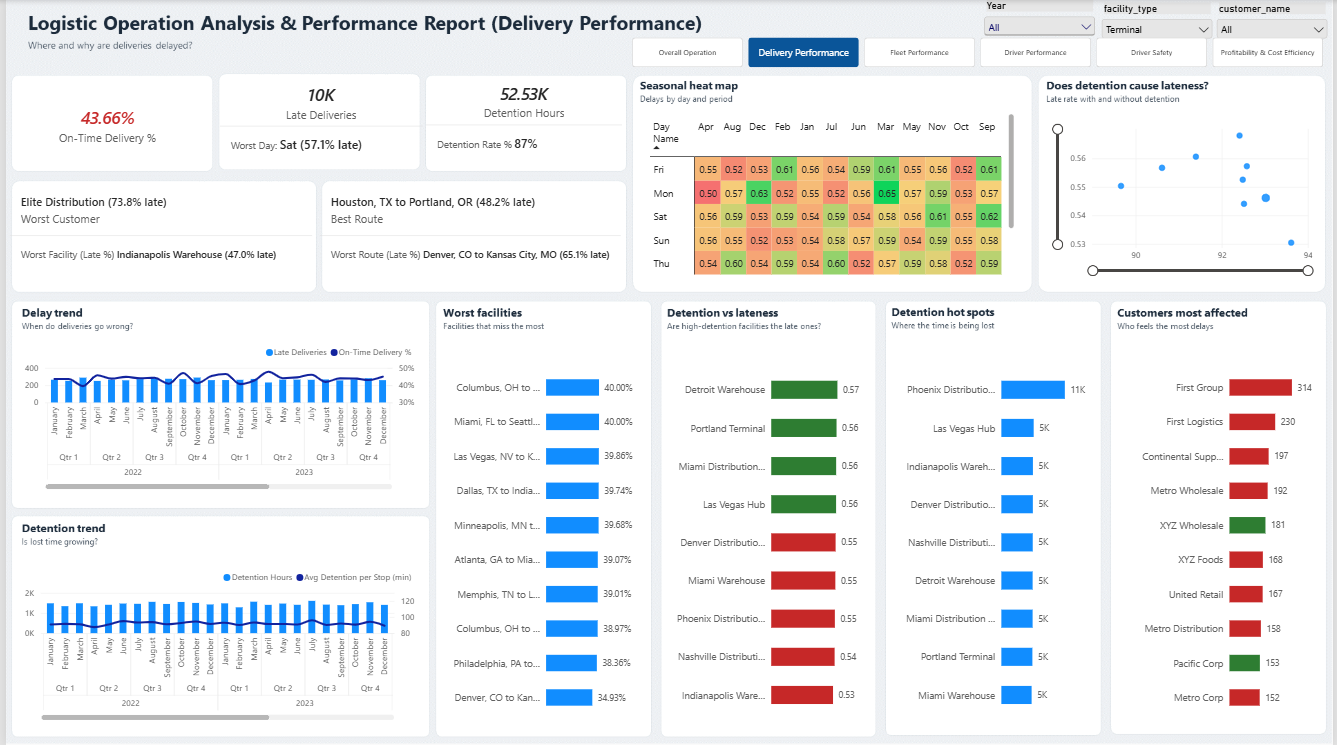Open the customer_name slicer dropdown
Image resolution: width=1337 pixels, height=745 pixels.
1272,29
